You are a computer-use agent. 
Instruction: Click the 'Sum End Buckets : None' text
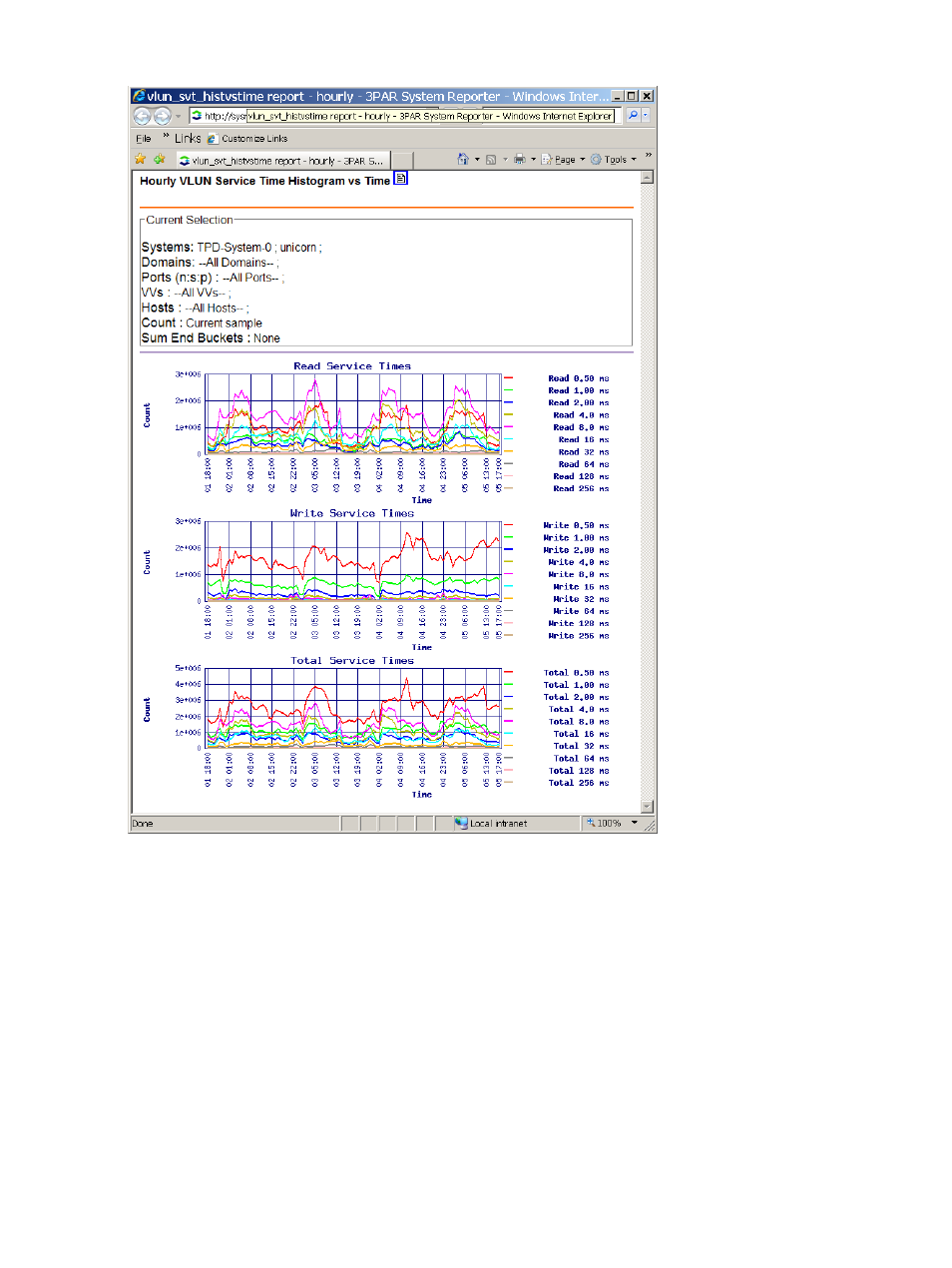coord(211,338)
